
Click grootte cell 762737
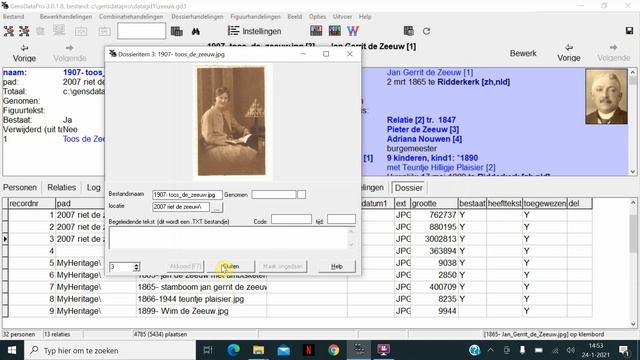433,215
